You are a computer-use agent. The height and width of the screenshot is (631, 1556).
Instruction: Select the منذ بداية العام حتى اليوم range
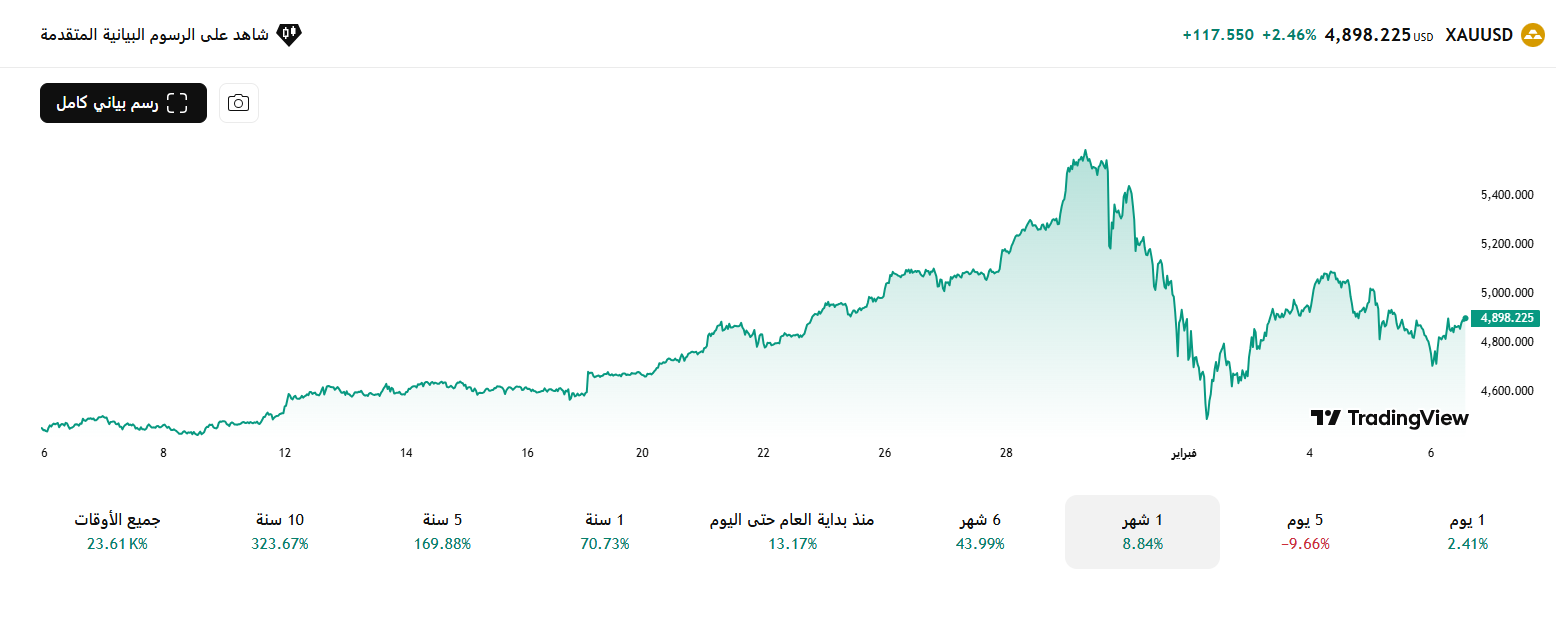(793, 530)
